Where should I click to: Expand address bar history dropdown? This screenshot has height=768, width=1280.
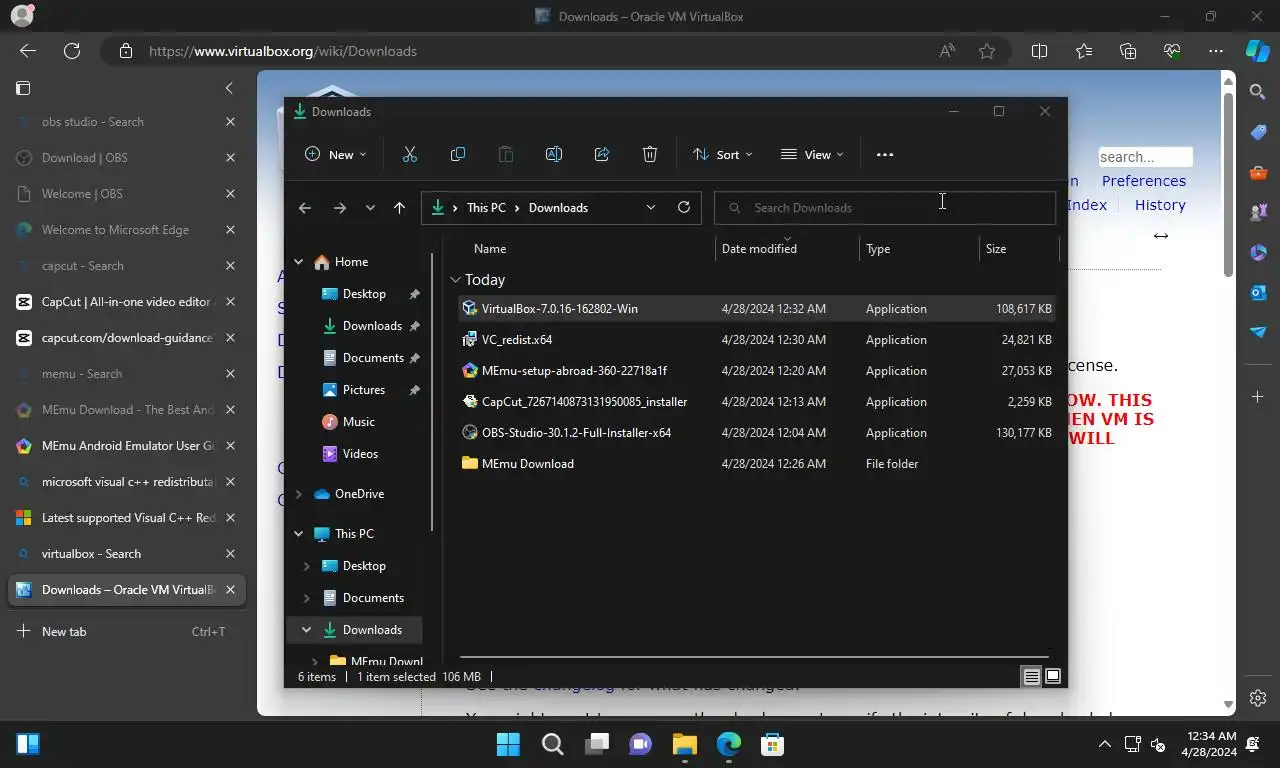(651, 207)
